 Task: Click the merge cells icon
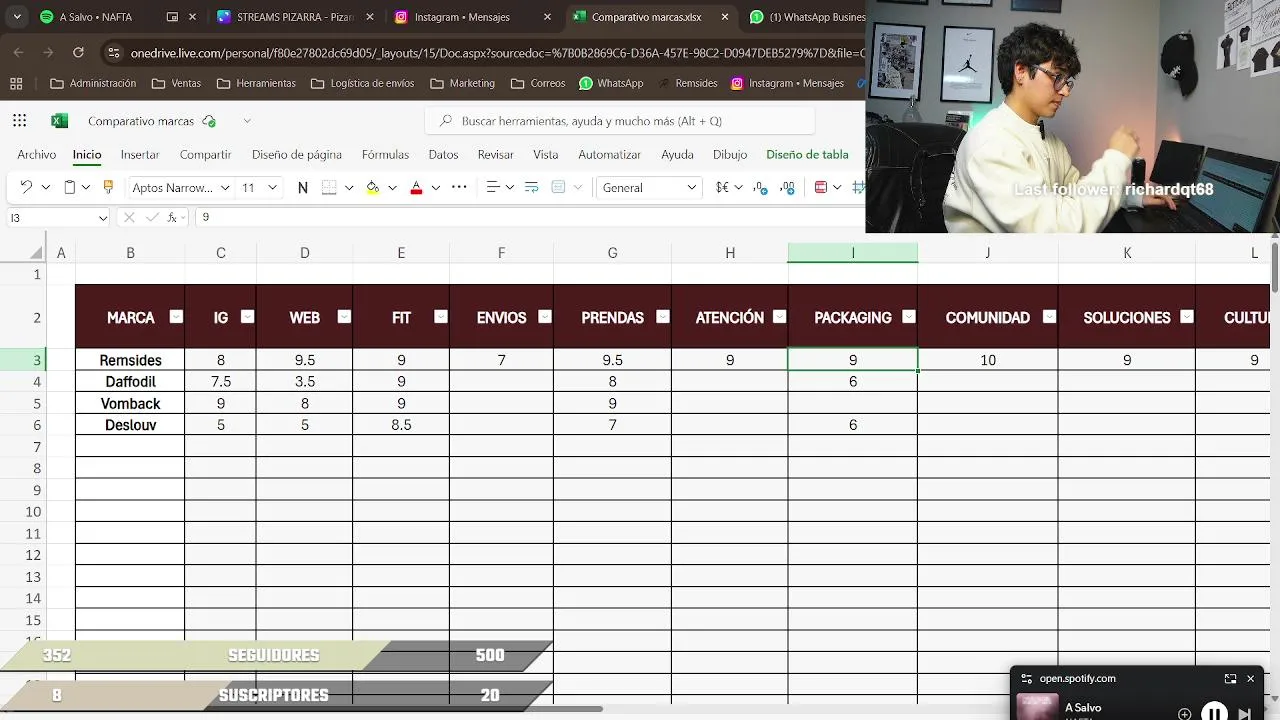pos(559,187)
